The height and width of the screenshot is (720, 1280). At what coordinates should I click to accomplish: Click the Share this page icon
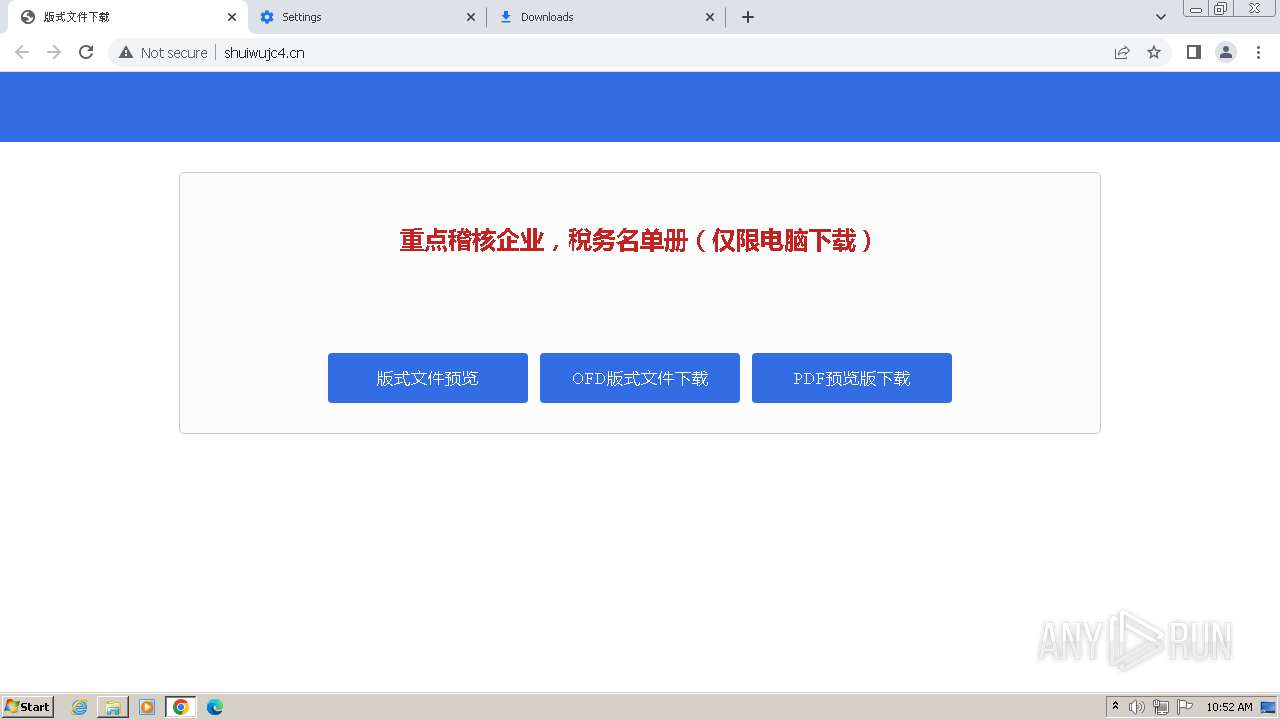[1122, 52]
